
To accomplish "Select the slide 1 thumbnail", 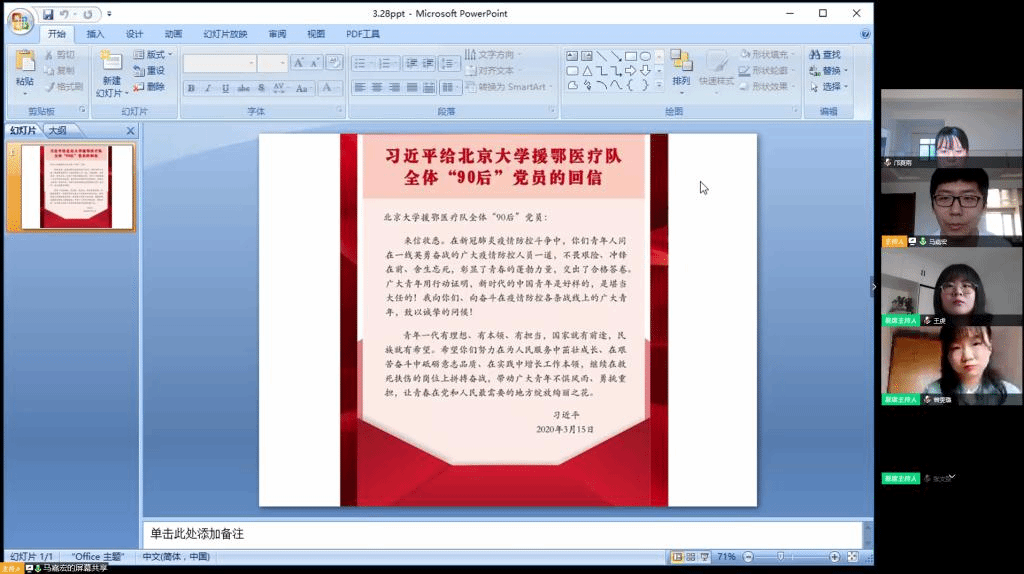I will 78,187.
